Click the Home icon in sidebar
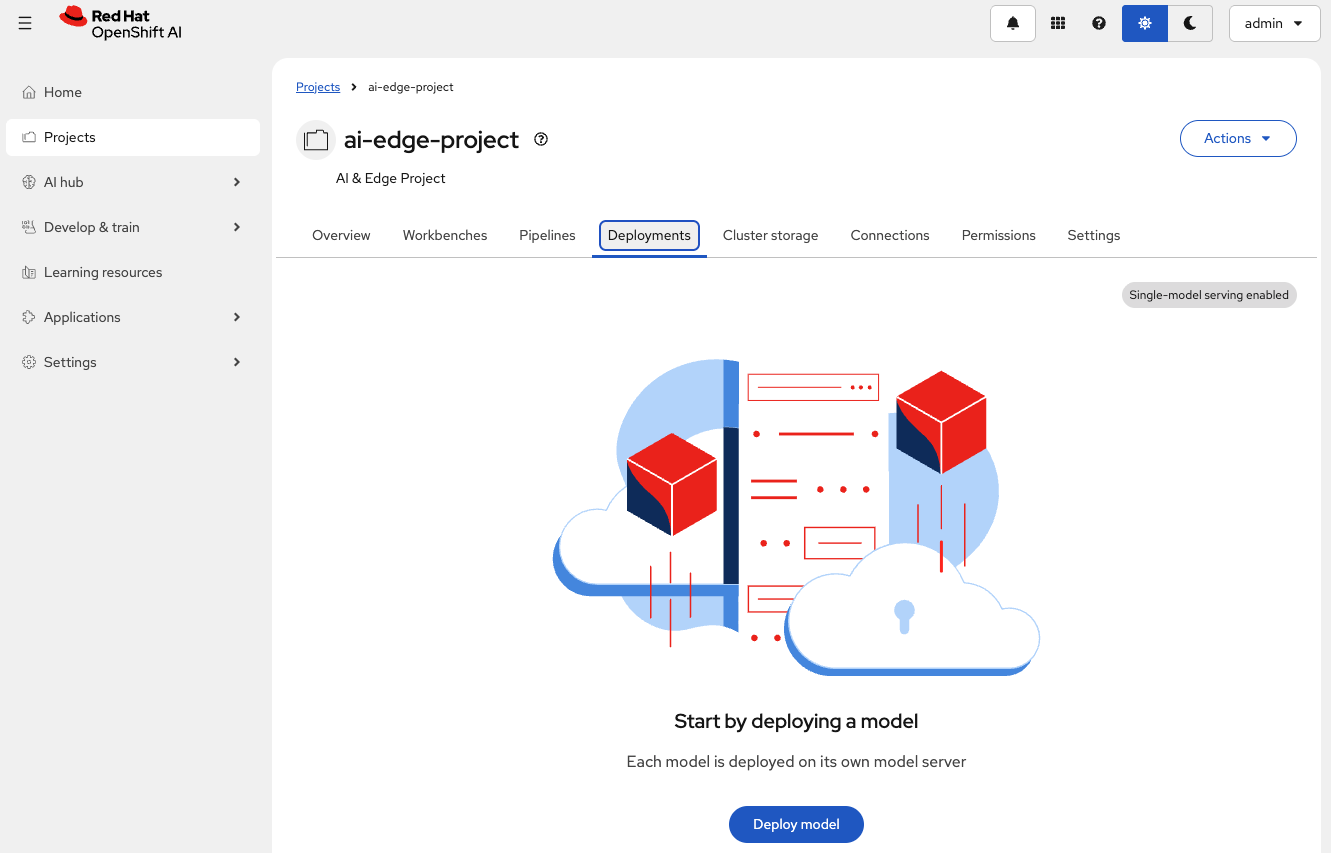1331x853 pixels. (x=29, y=92)
